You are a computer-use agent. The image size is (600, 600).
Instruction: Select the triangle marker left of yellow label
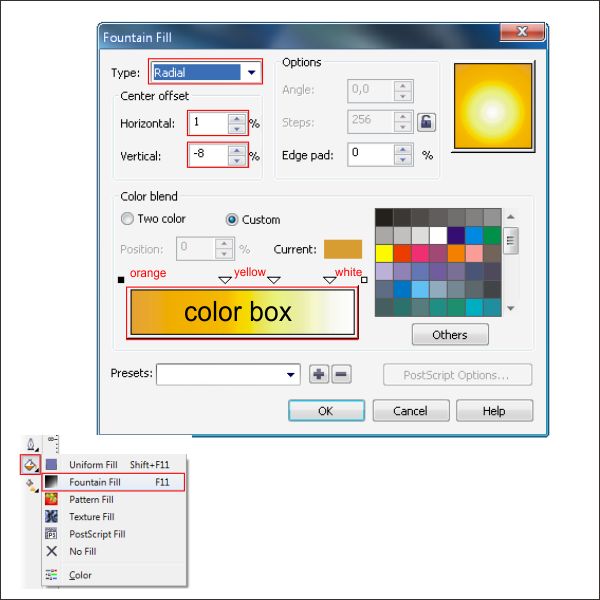[225, 280]
